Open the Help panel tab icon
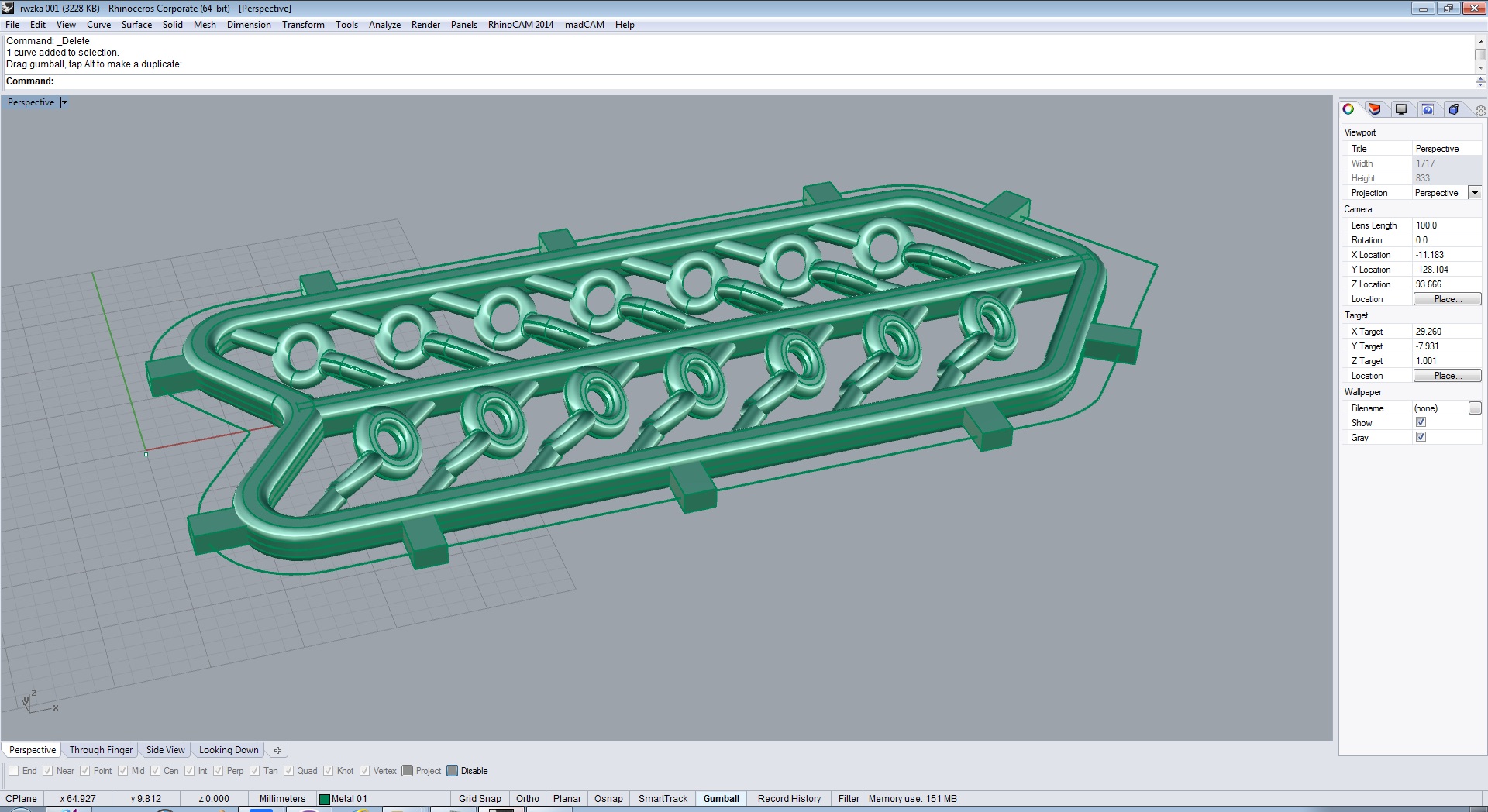Screen dimensions: 1488x812 [1428, 109]
